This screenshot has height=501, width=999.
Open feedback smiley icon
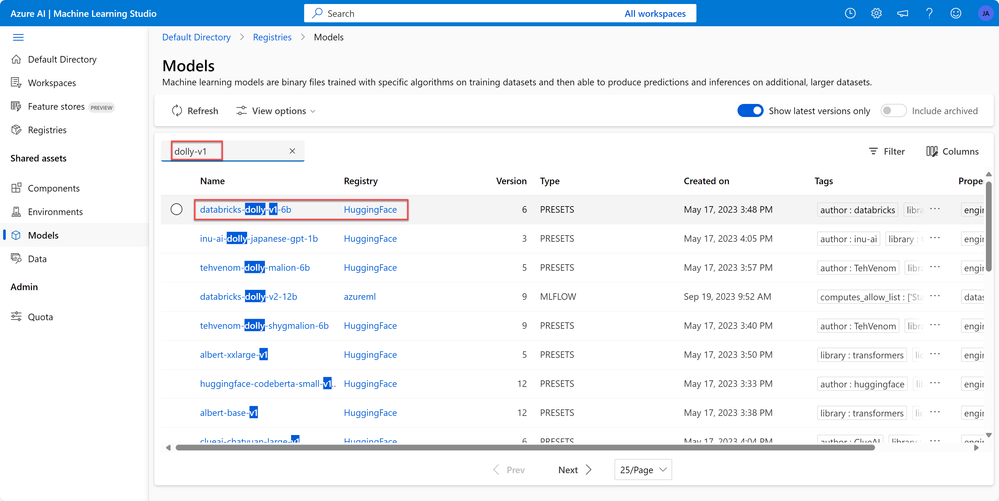point(956,13)
